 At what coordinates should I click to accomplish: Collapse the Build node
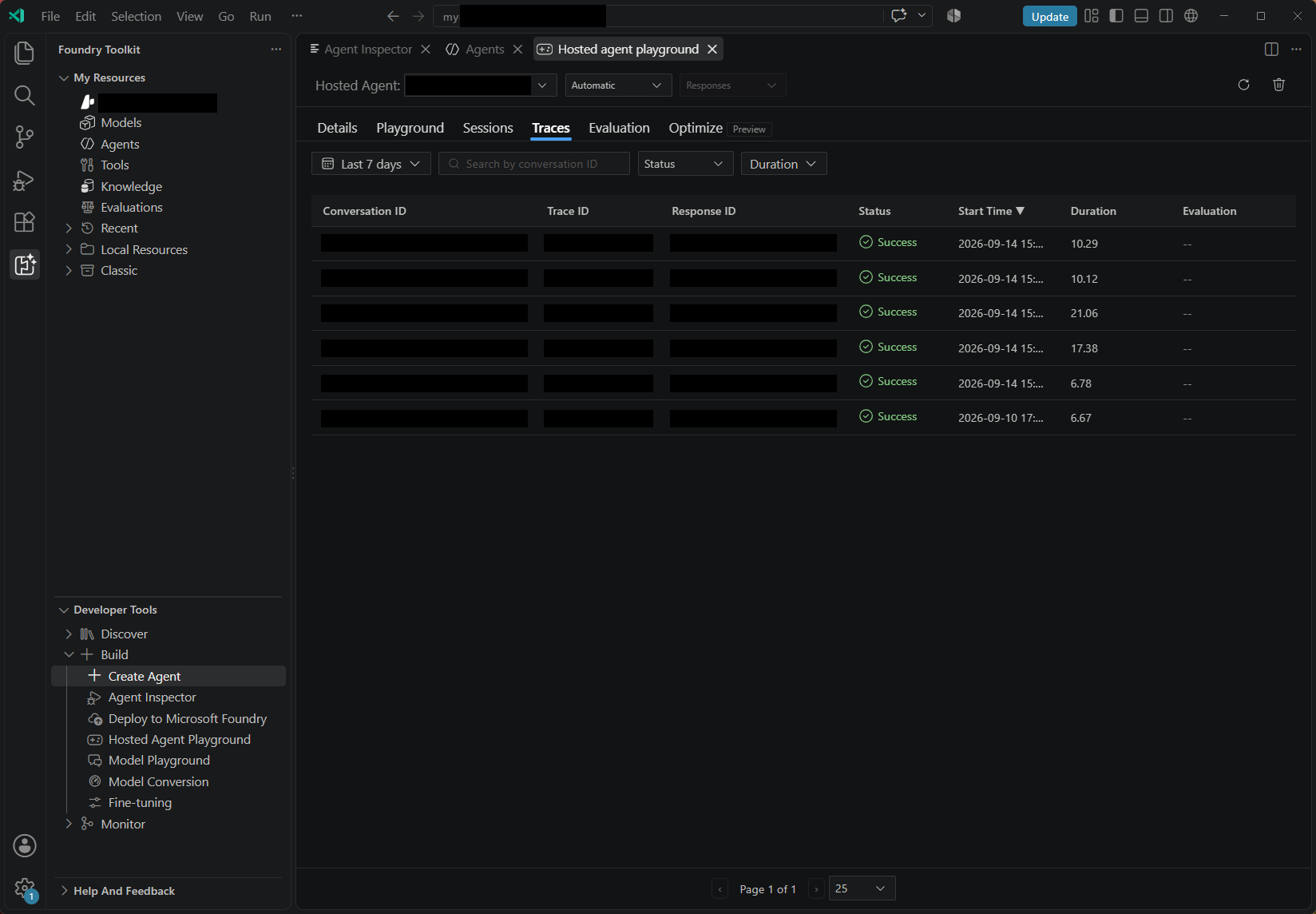[69, 654]
